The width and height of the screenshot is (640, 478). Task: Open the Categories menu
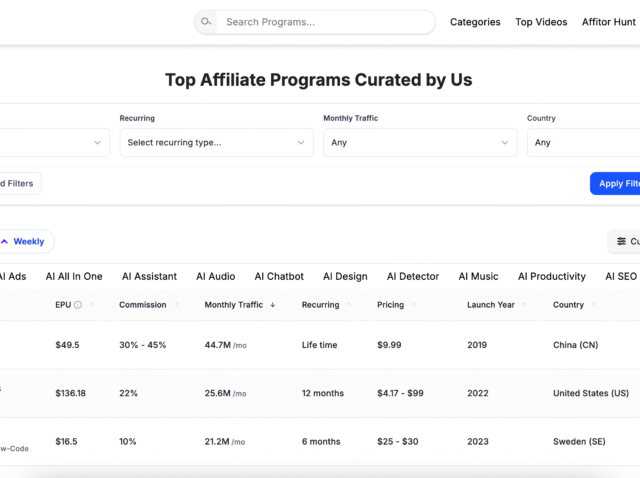475,22
